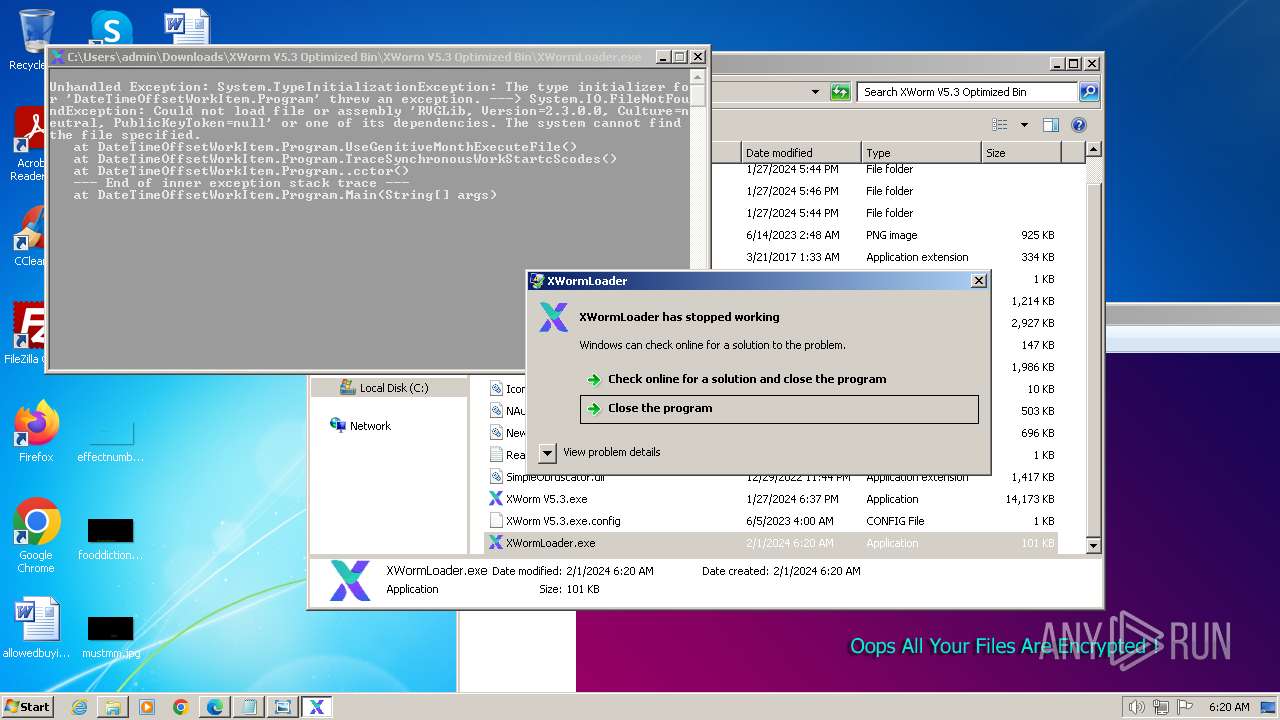This screenshot has width=1280, height=720.
Task: Open Explorer help with the question mark icon
Action: point(1078,125)
